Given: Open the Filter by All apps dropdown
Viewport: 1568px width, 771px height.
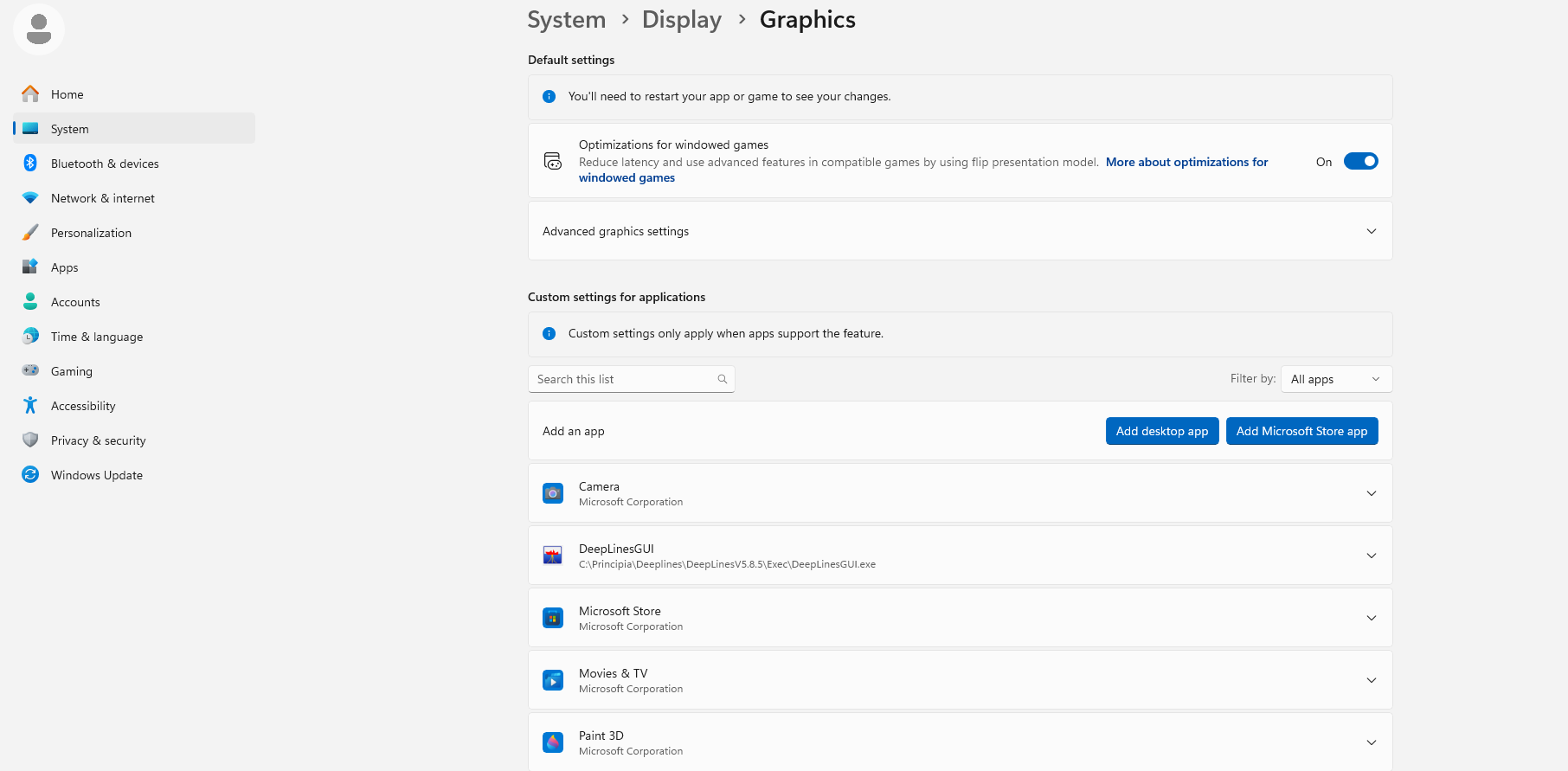Looking at the screenshot, I should [x=1336, y=379].
